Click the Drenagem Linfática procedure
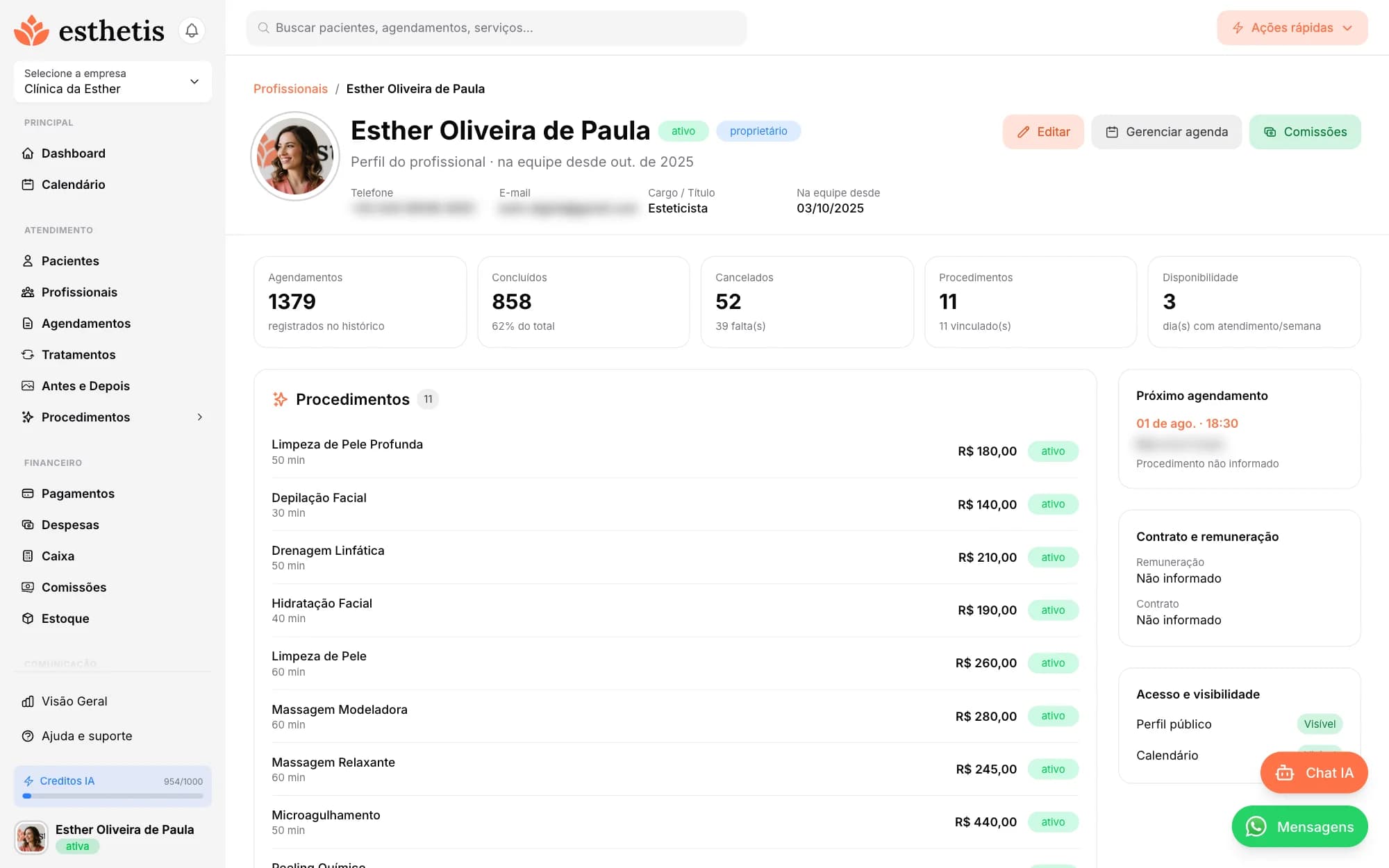This screenshot has height=868, width=1389. (x=675, y=558)
